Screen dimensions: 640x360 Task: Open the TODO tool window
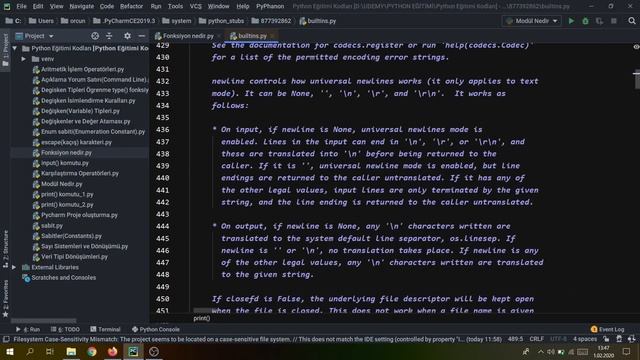pos(65,329)
